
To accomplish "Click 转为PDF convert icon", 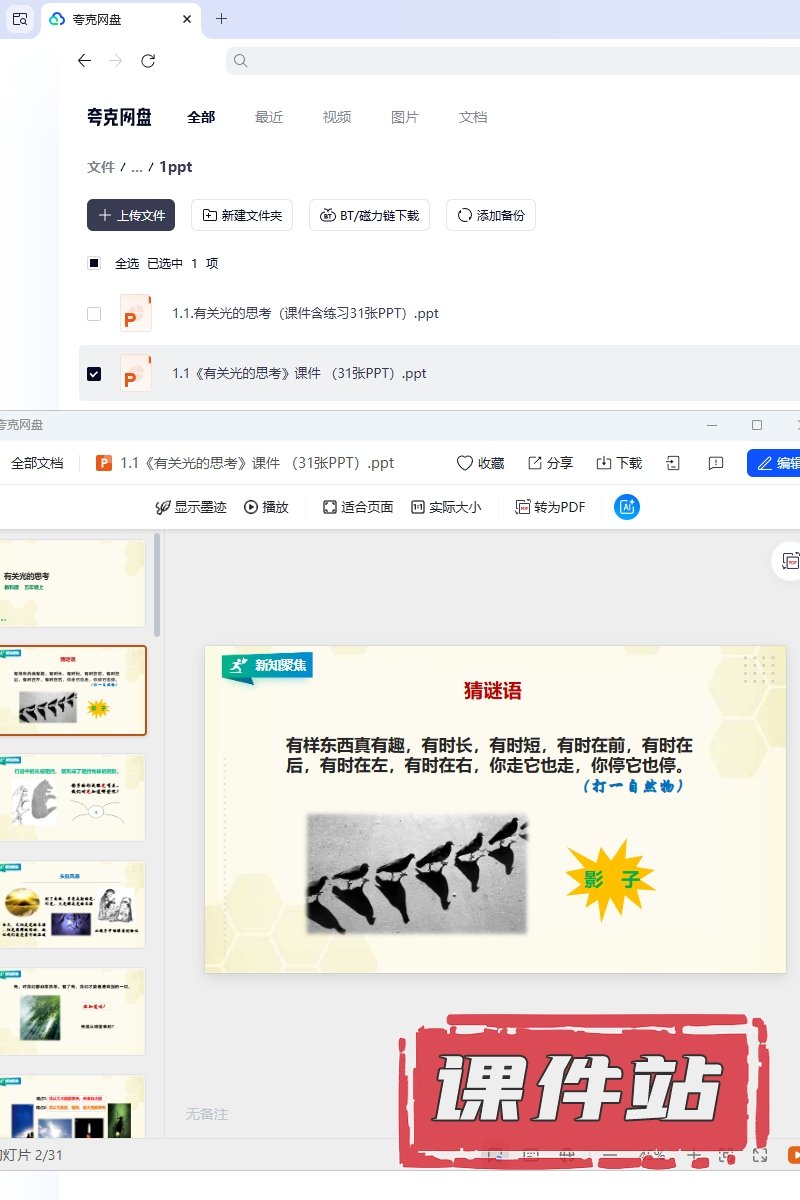I will point(523,507).
